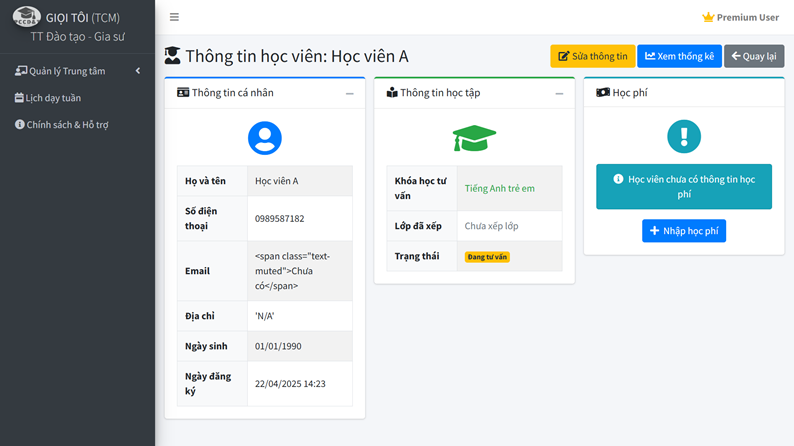Screen dimensions: 794x446
Task: Click the Nhập học phí button
Action: pos(684,231)
